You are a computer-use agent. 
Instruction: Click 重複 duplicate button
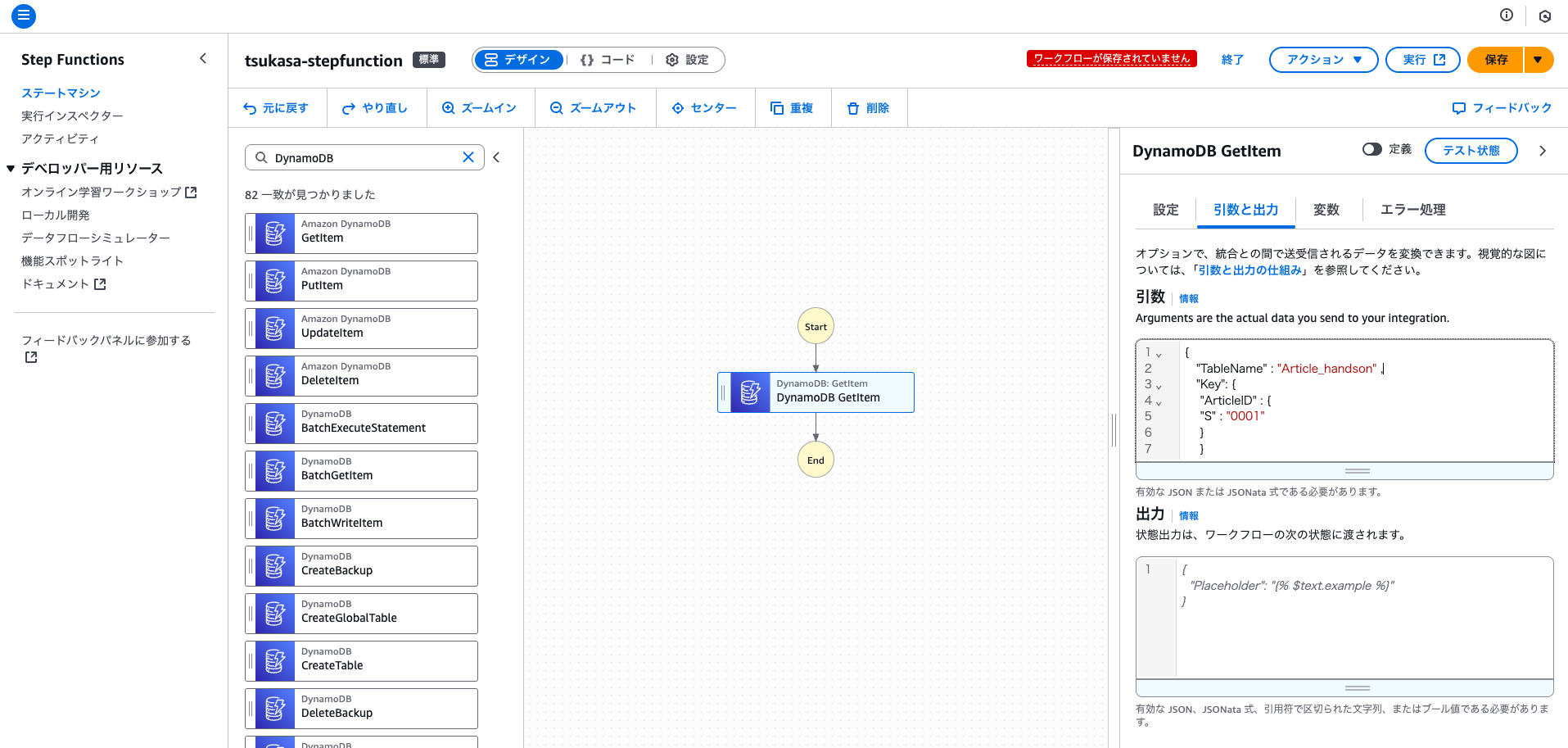792,108
